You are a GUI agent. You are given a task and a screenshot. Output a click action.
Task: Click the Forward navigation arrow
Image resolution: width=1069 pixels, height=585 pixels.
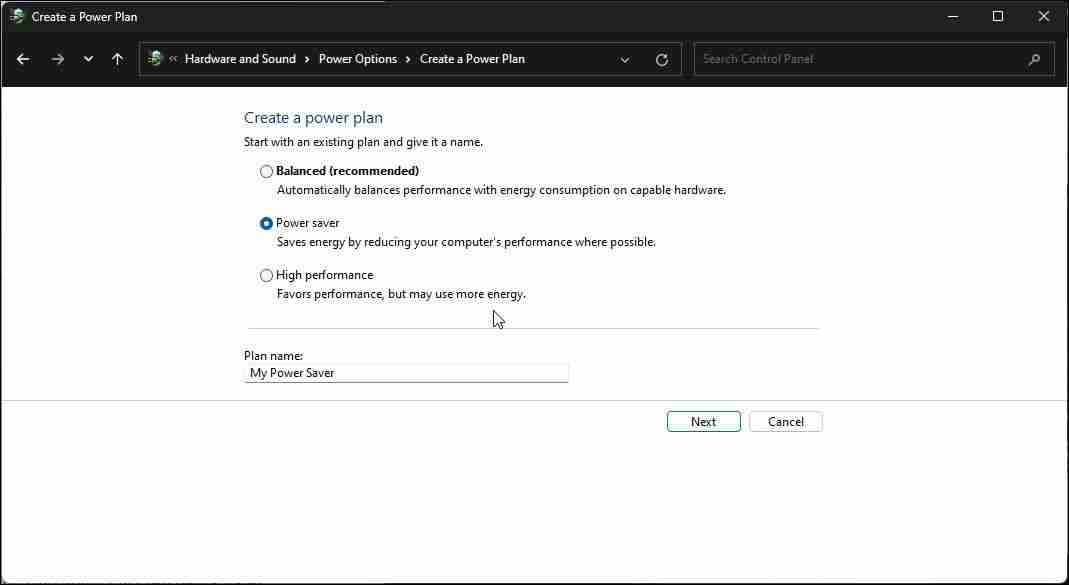[x=57, y=59]
